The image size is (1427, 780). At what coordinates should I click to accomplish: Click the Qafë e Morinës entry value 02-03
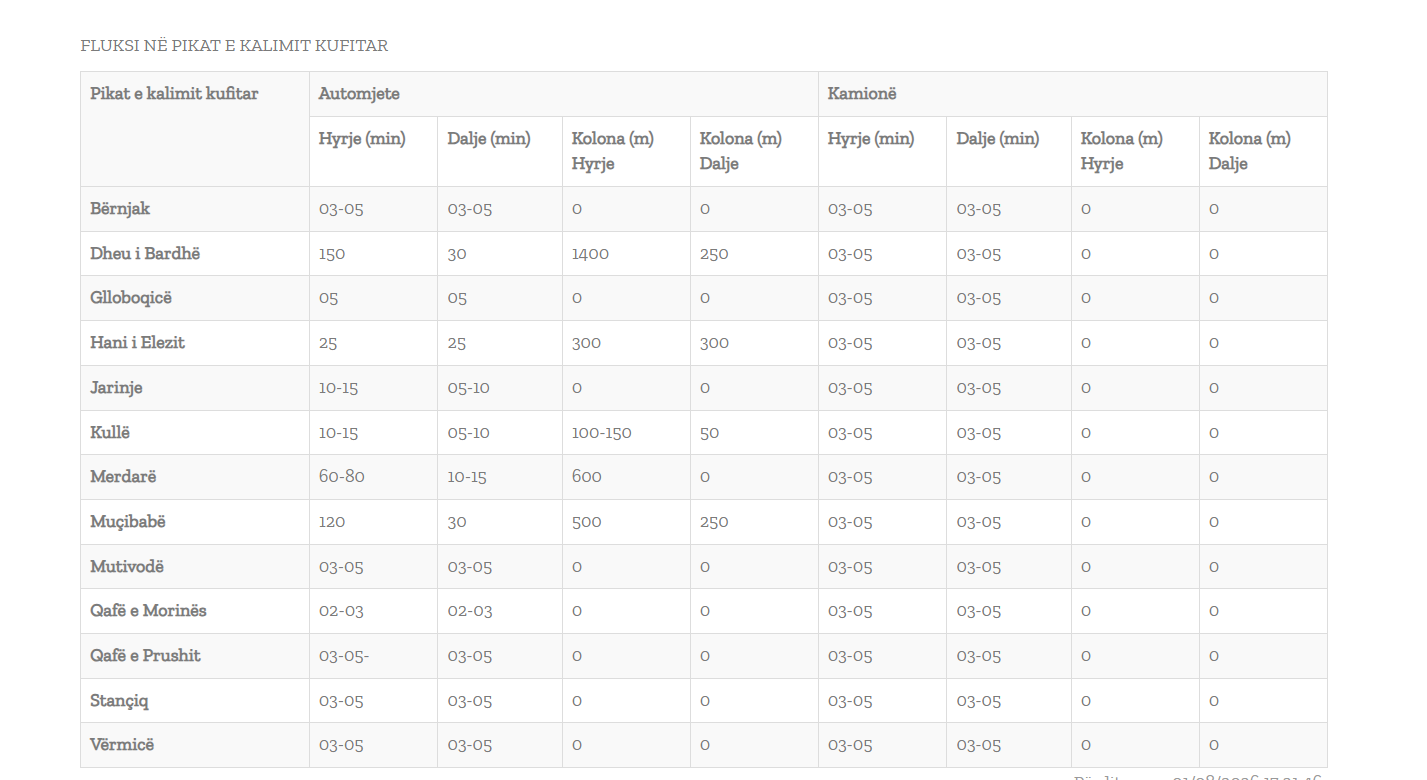pyautogui.click(x=342, y=611)
